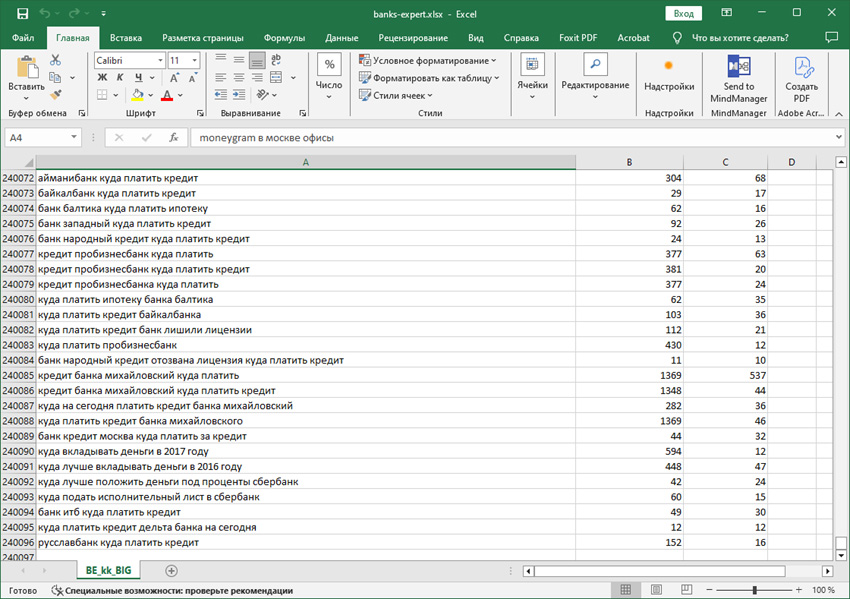
Task: Center text horizontally icon
Action: 239,78
